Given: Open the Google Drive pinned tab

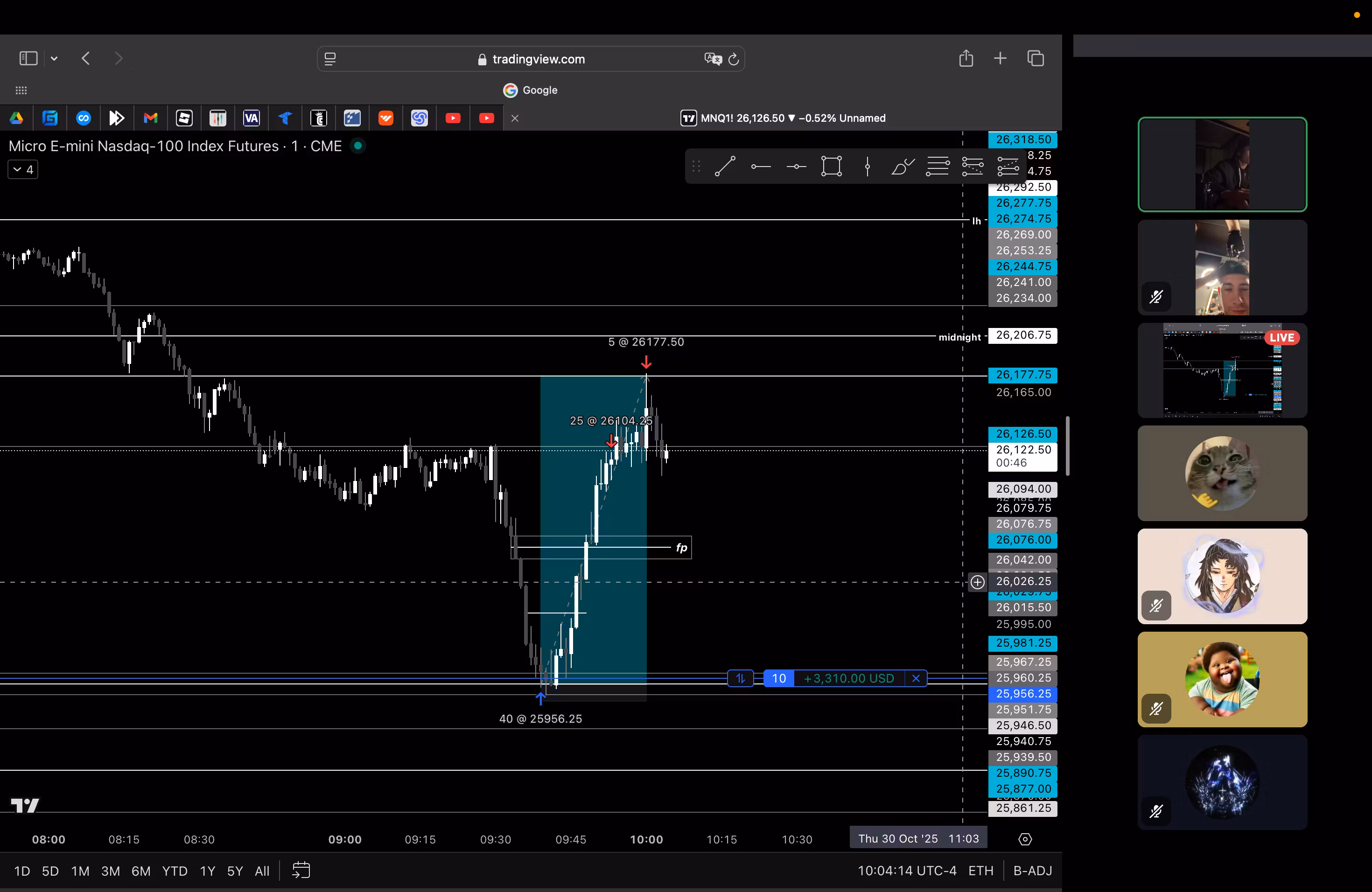Looking at the screenshot, I should [16, 118].
